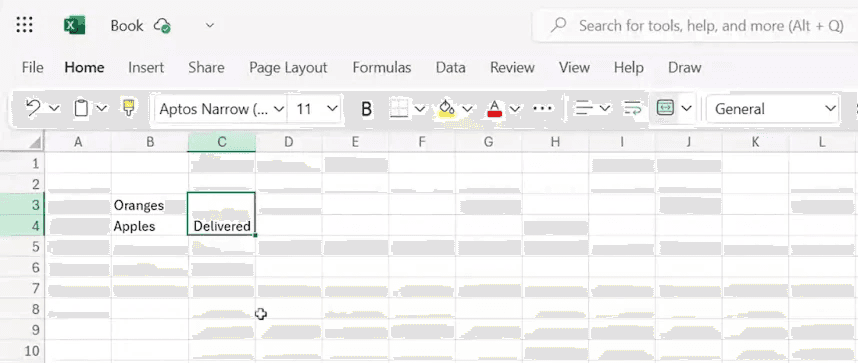Viewport: 858px width, 363px height.
Task: Expand merge options arrow
Action: coord(686,108)
